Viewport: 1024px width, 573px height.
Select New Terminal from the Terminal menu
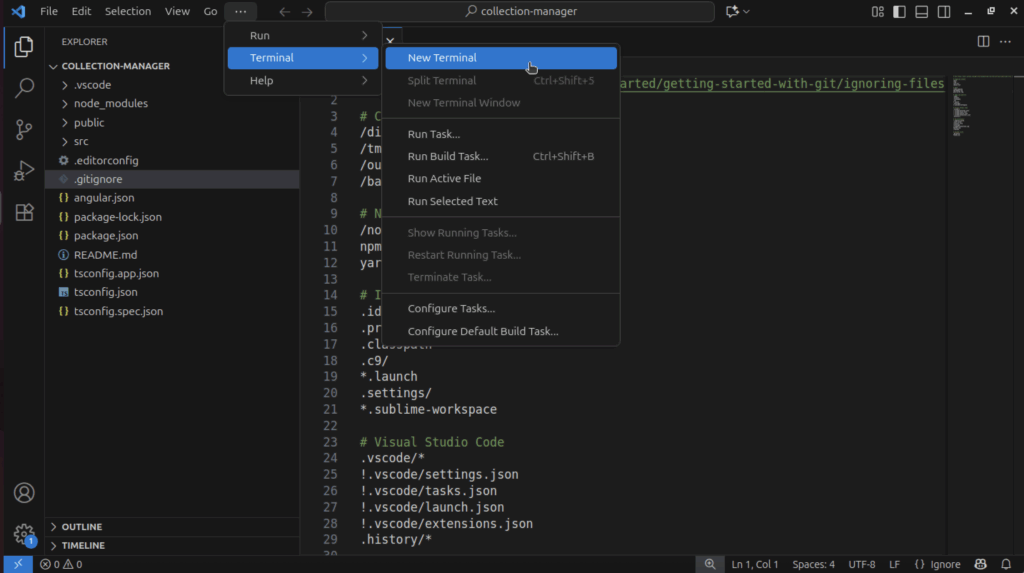(442, 58)
